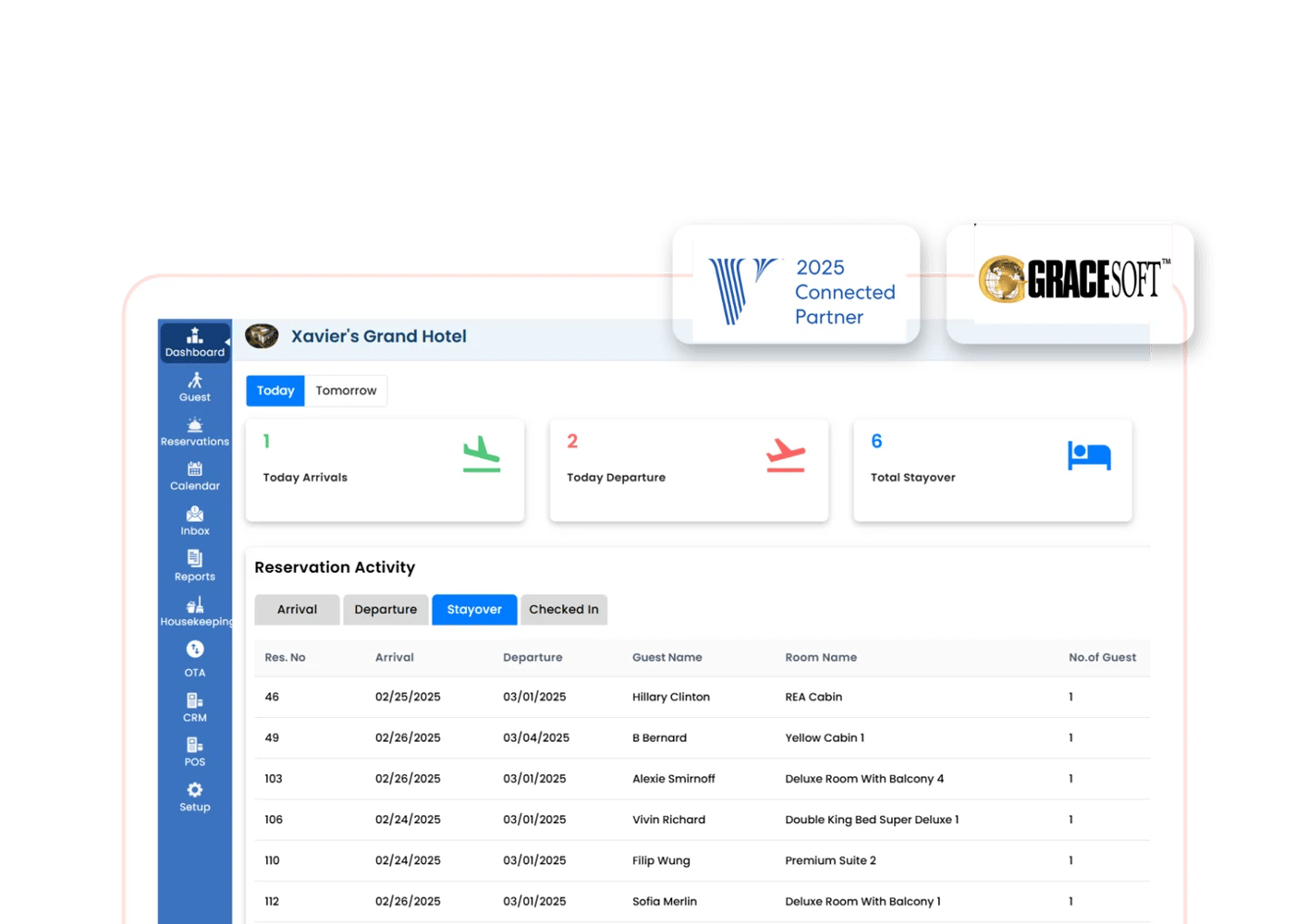Switch to the Departure tab
Viewport: 1308px width, 924px height.
pos(385,610)
